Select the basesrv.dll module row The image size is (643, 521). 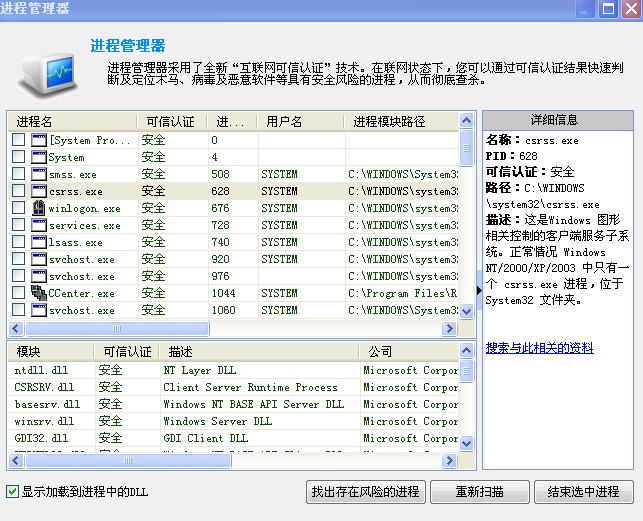pos(233,404)
